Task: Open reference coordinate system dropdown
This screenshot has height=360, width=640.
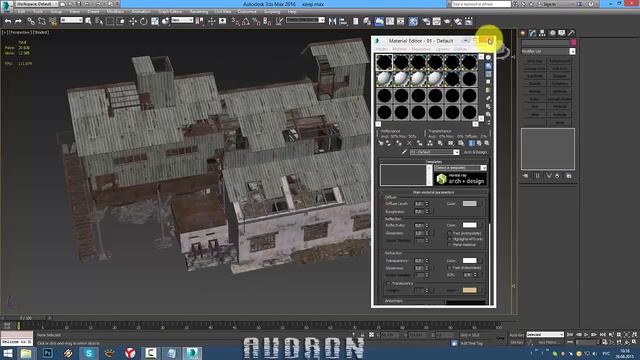Action: click(182, 20)
